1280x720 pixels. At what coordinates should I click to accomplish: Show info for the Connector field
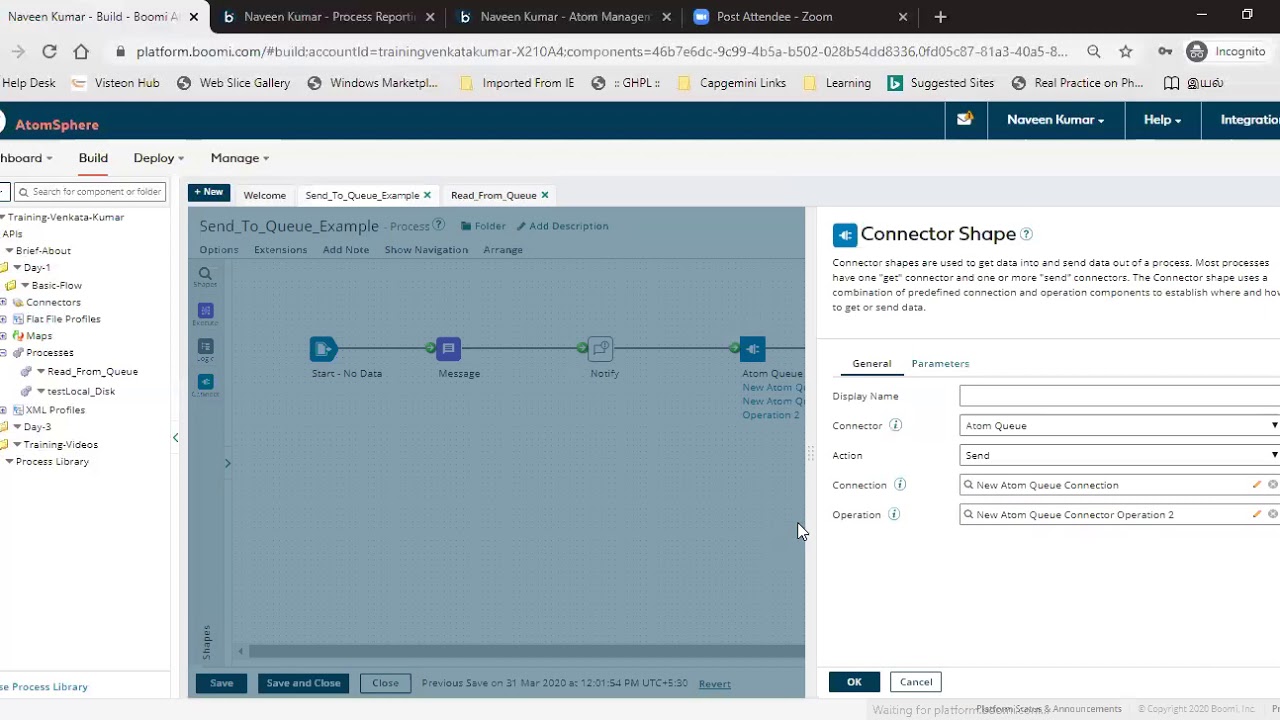[x=896, y=425]
